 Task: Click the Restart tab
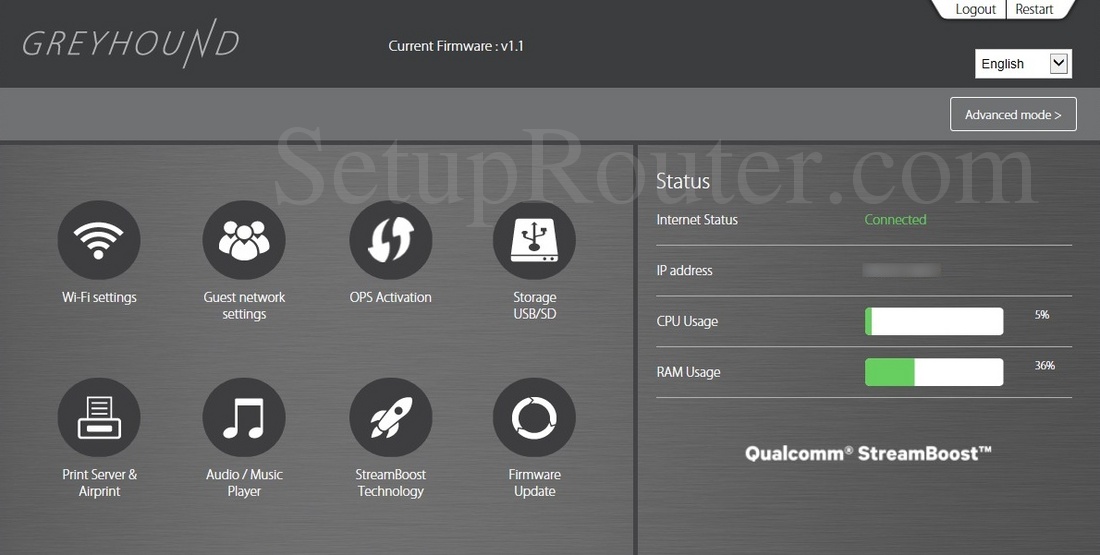(x=1034, y=9)
